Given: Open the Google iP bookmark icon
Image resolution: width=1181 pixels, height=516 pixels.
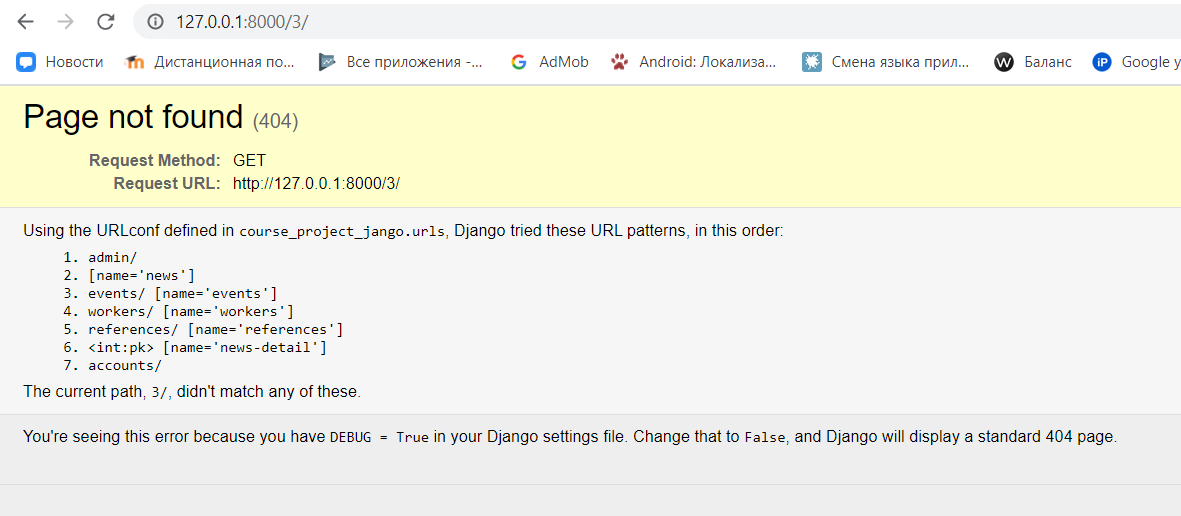Looking at the screenshot, I should pos(1102,62).
